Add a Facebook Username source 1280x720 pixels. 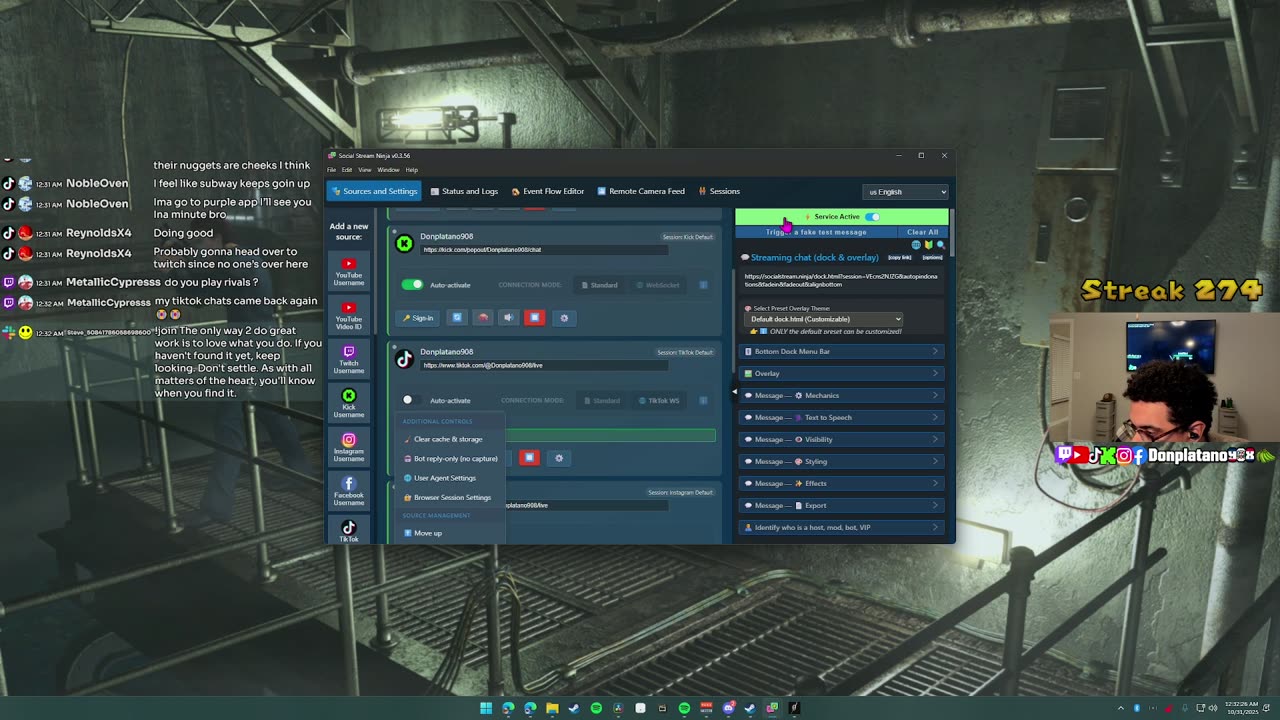(348, 492)
